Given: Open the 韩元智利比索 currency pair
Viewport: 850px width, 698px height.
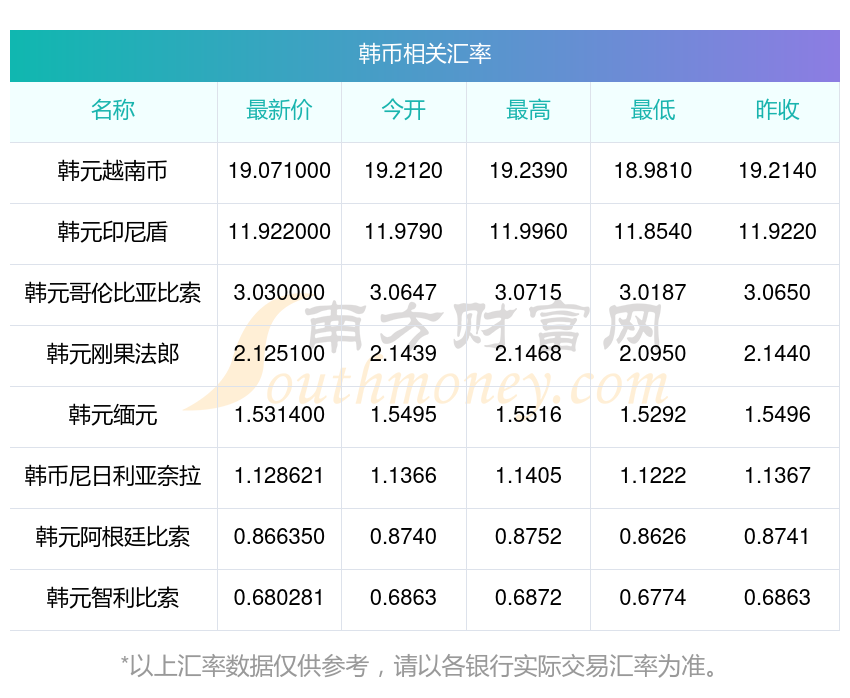Looking at the screenshot, I should coord(113,598).
